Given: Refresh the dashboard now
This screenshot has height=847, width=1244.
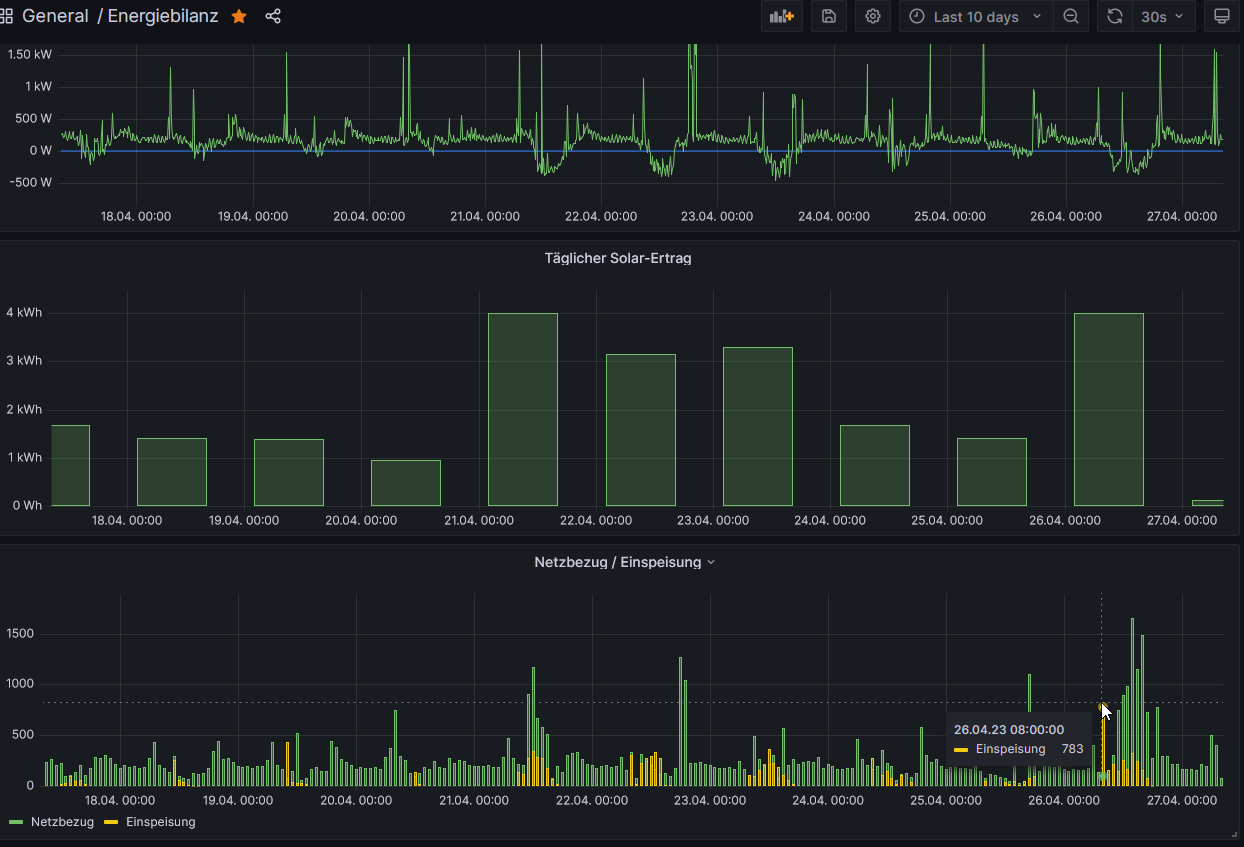Looking at the screenshot, I should tap(1114, 17).
